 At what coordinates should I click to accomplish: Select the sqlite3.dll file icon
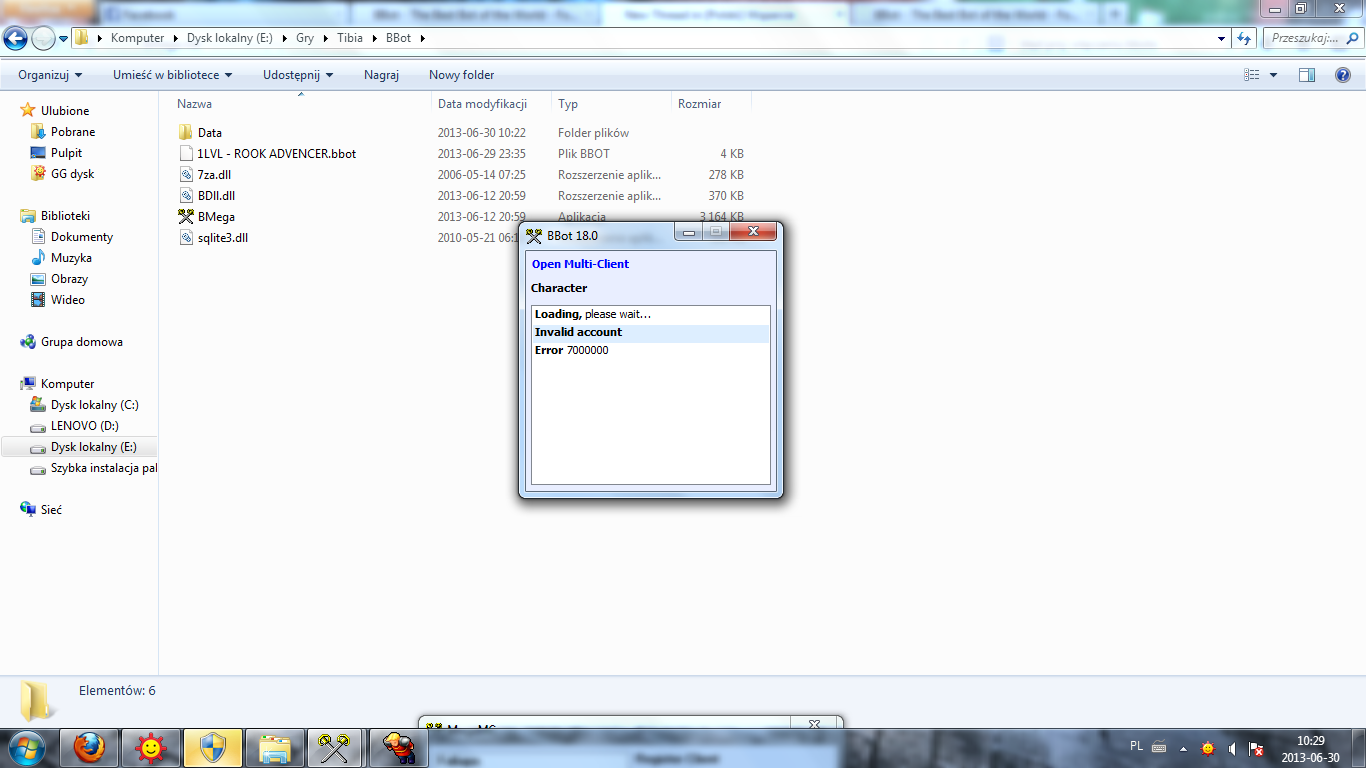[186, 238]
